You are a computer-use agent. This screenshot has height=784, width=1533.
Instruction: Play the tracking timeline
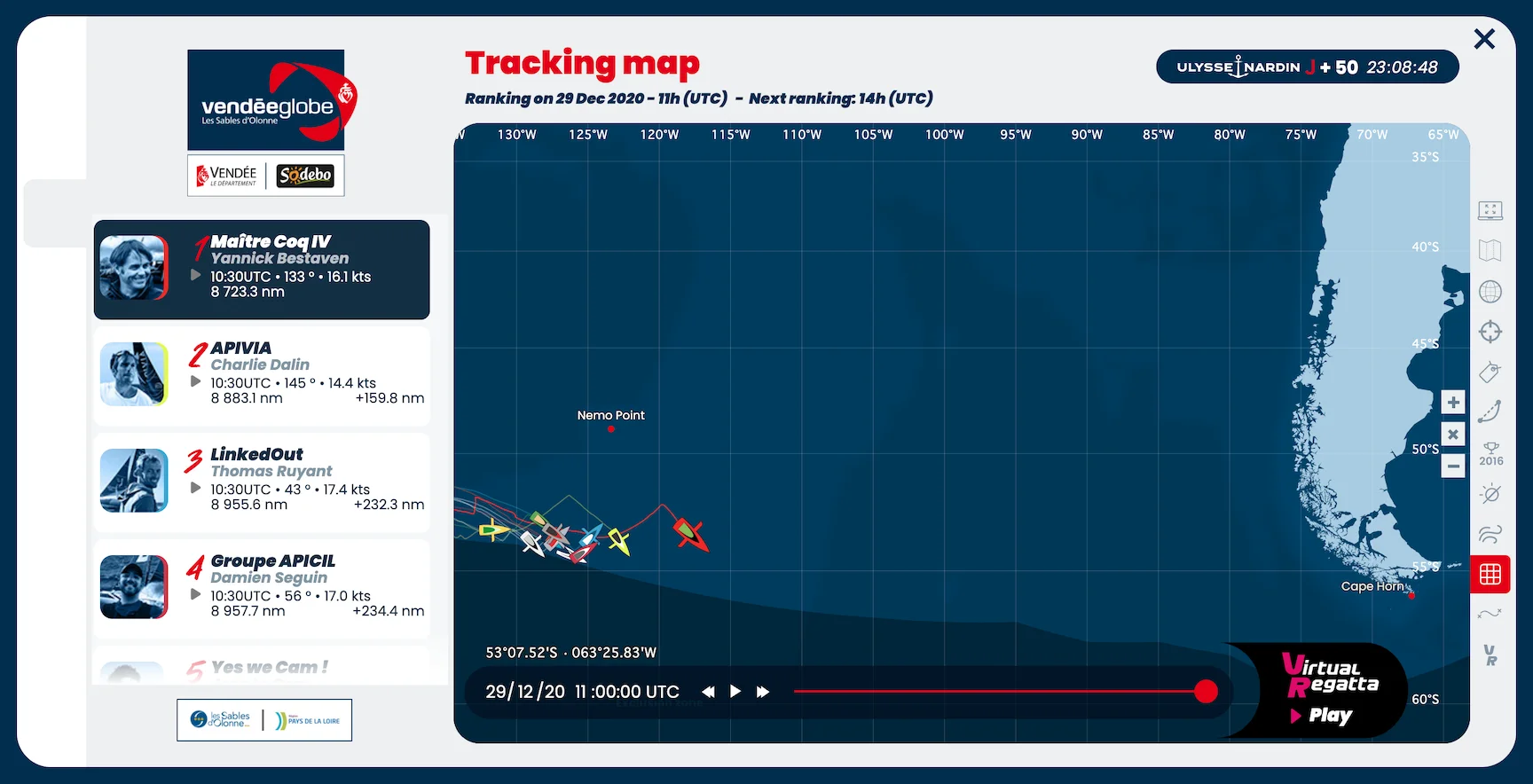click(735, 692)
